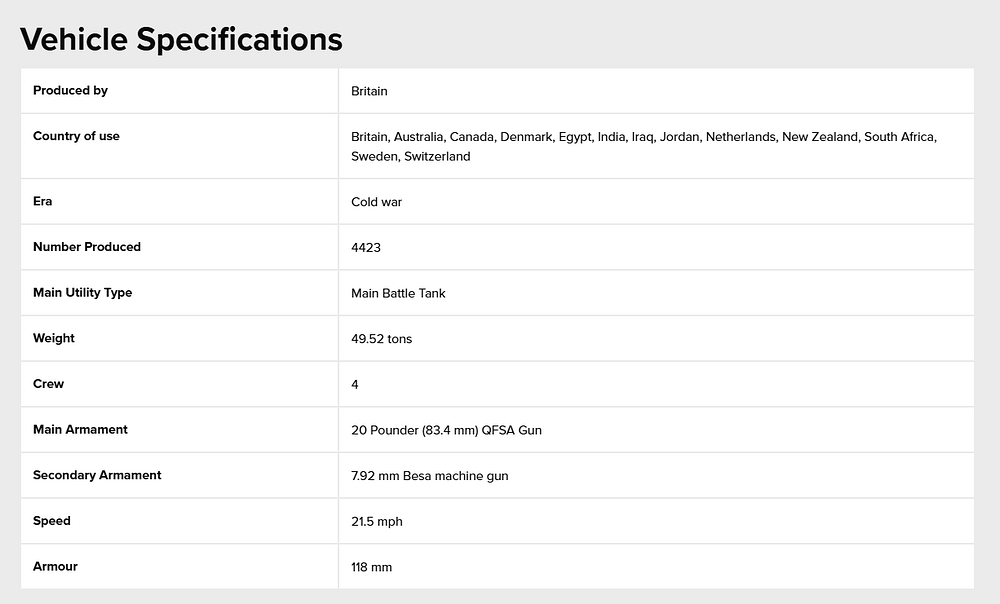Click the Vehicle Specifications heading

pos(181,39)
